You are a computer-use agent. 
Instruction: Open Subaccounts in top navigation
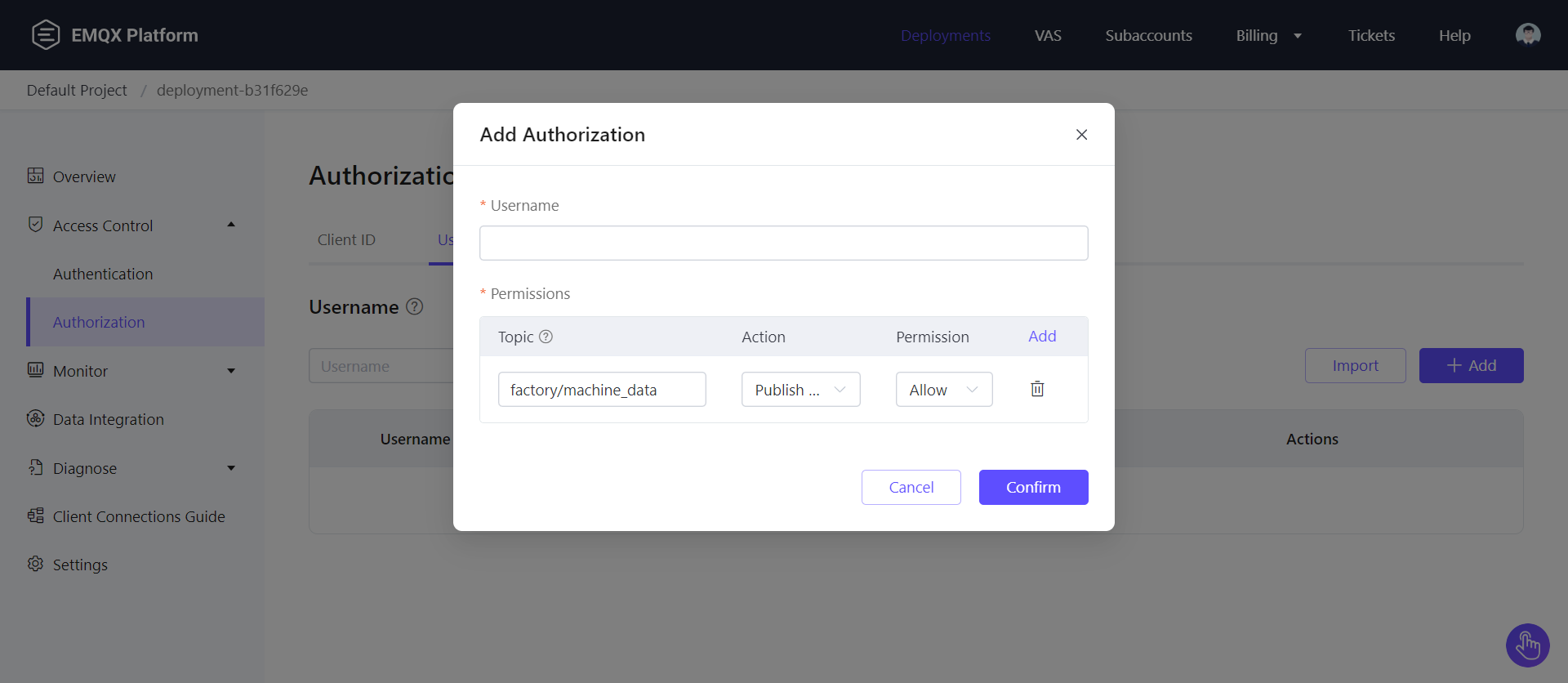coord(1148,35)
